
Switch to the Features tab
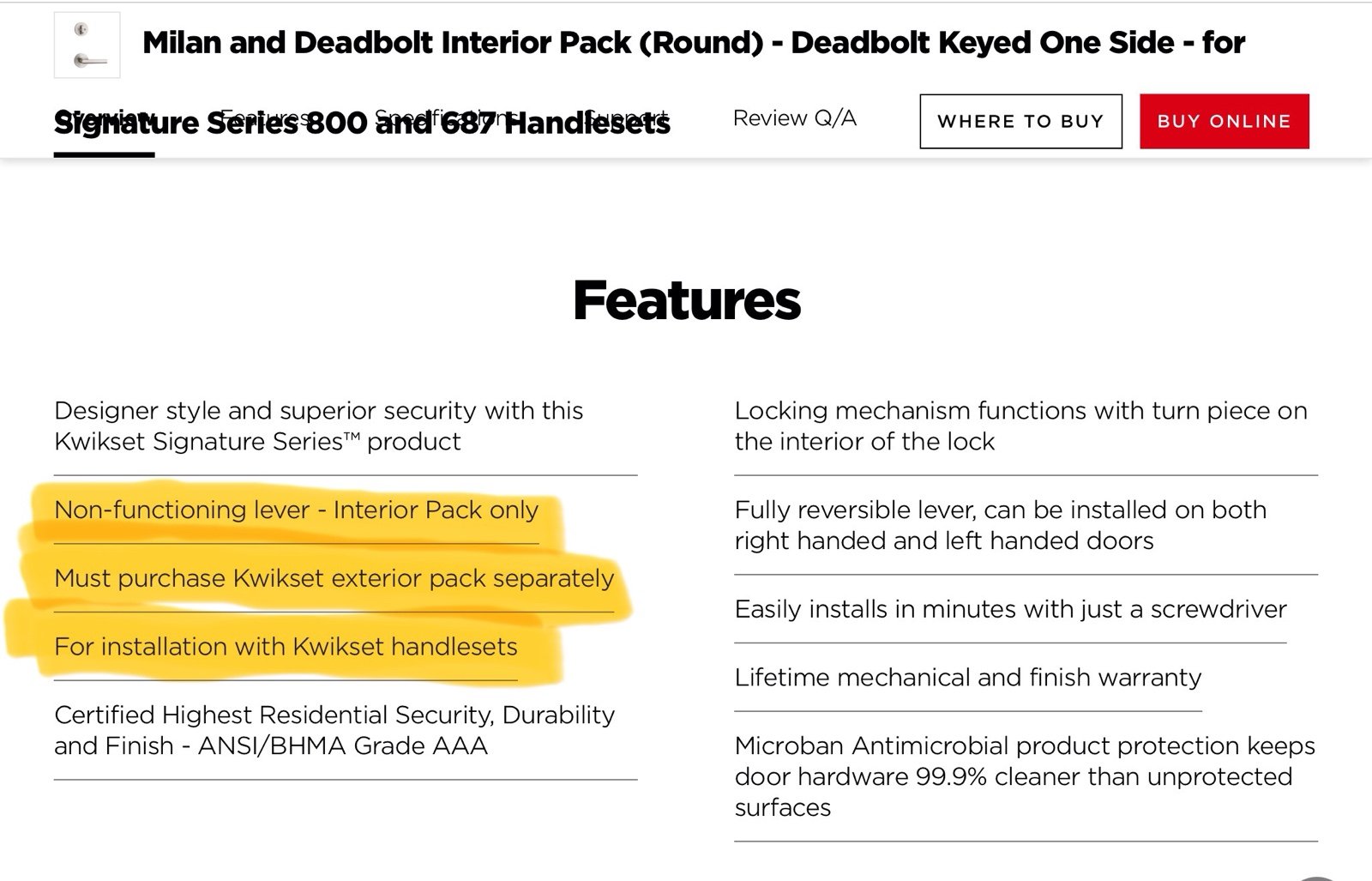tap(265, 118)
